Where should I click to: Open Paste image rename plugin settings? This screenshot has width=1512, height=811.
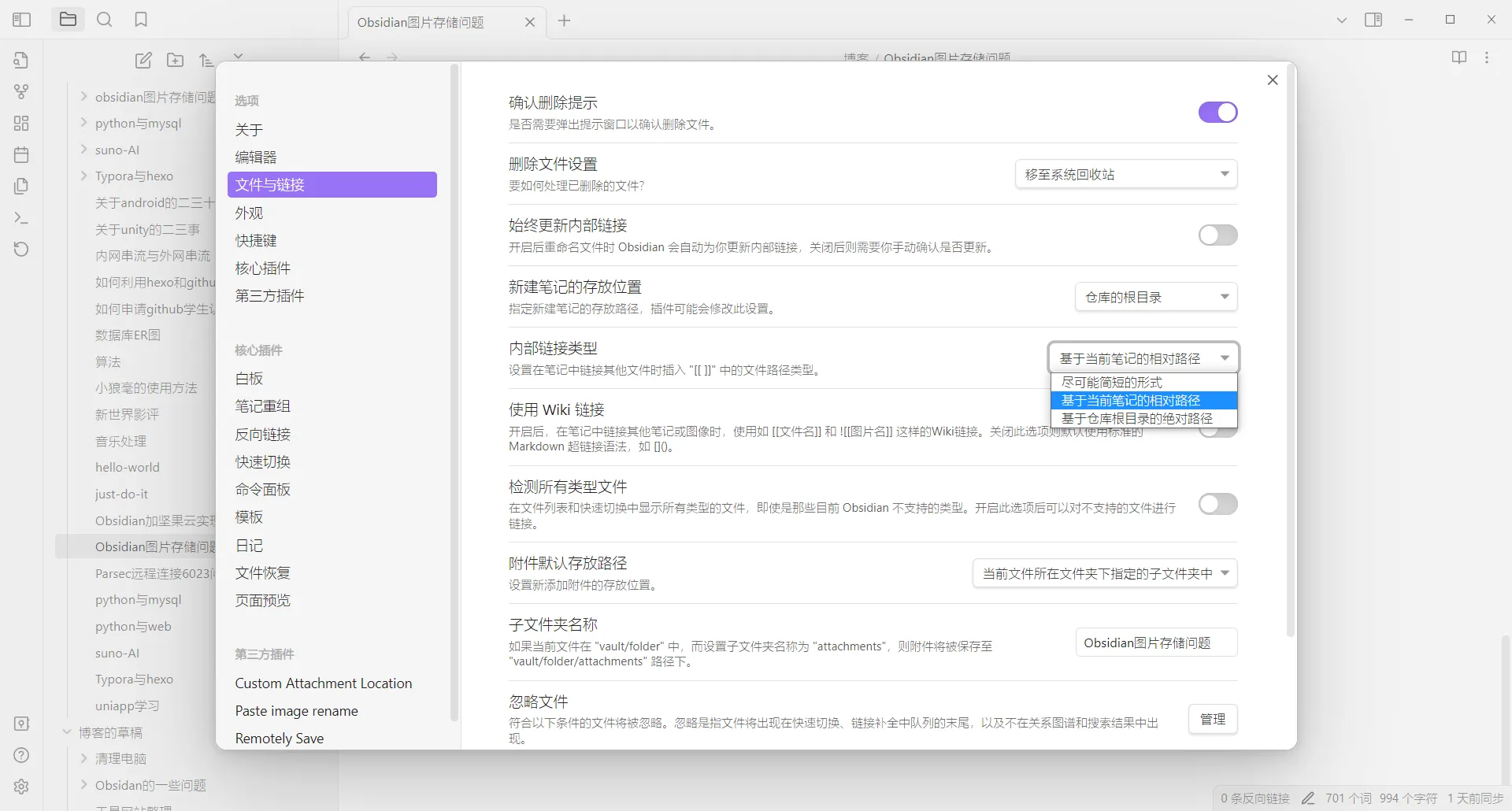coord(332,710)
